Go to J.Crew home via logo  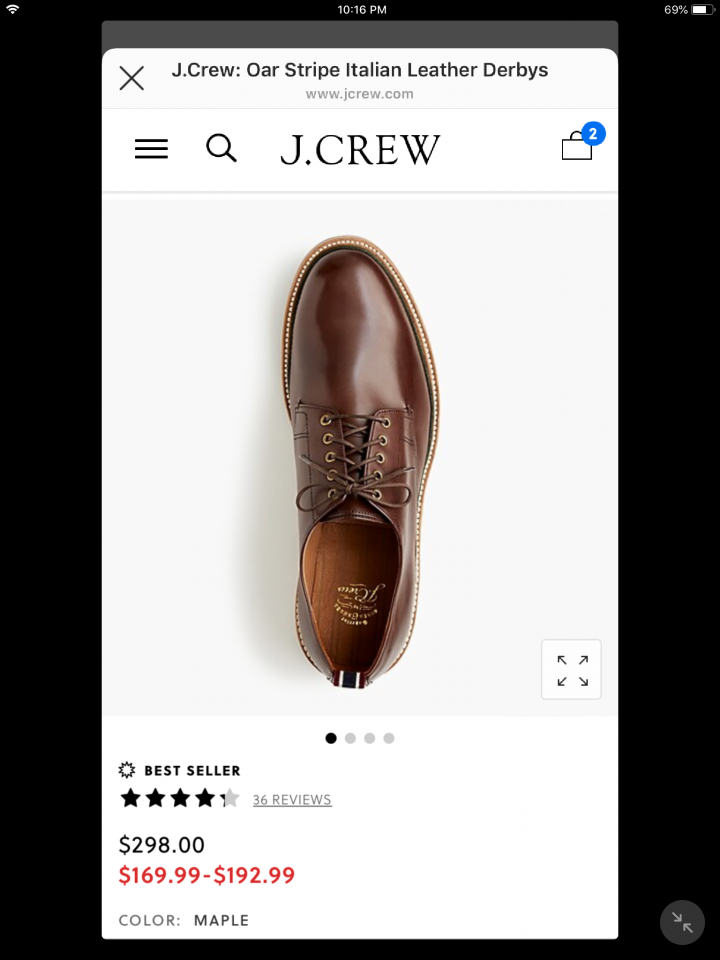[x=360, y=149]
